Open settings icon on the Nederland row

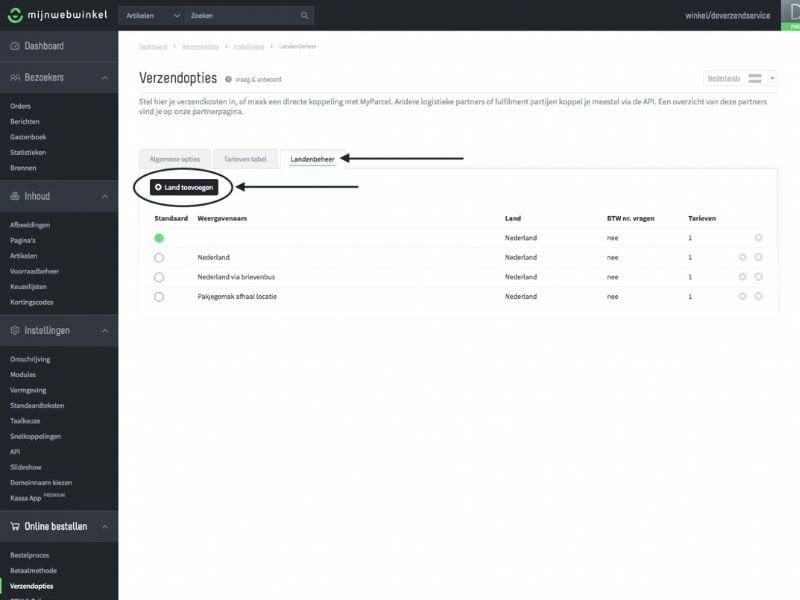pos(742,257)
